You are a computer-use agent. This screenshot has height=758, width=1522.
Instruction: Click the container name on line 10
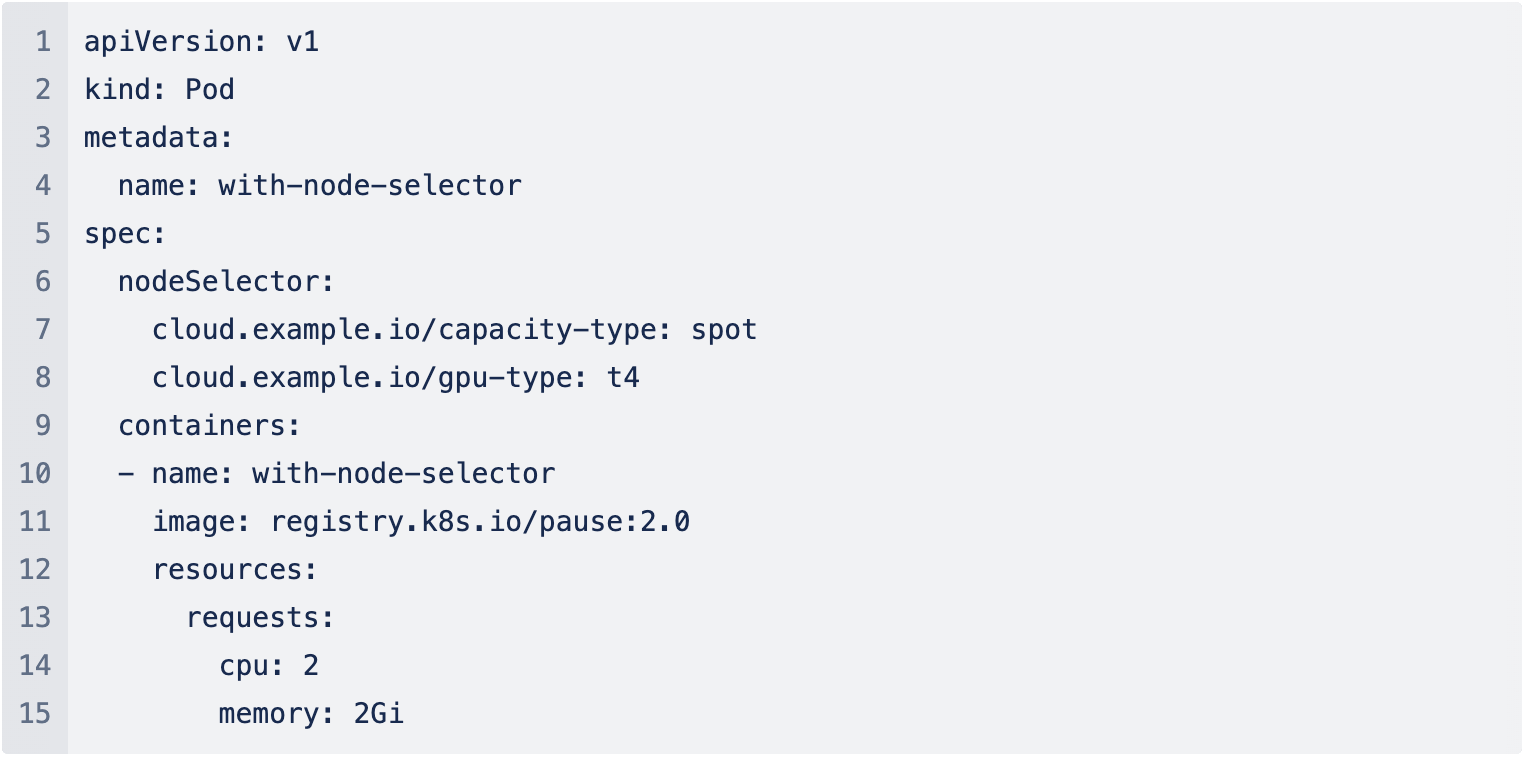pos(403,473)
